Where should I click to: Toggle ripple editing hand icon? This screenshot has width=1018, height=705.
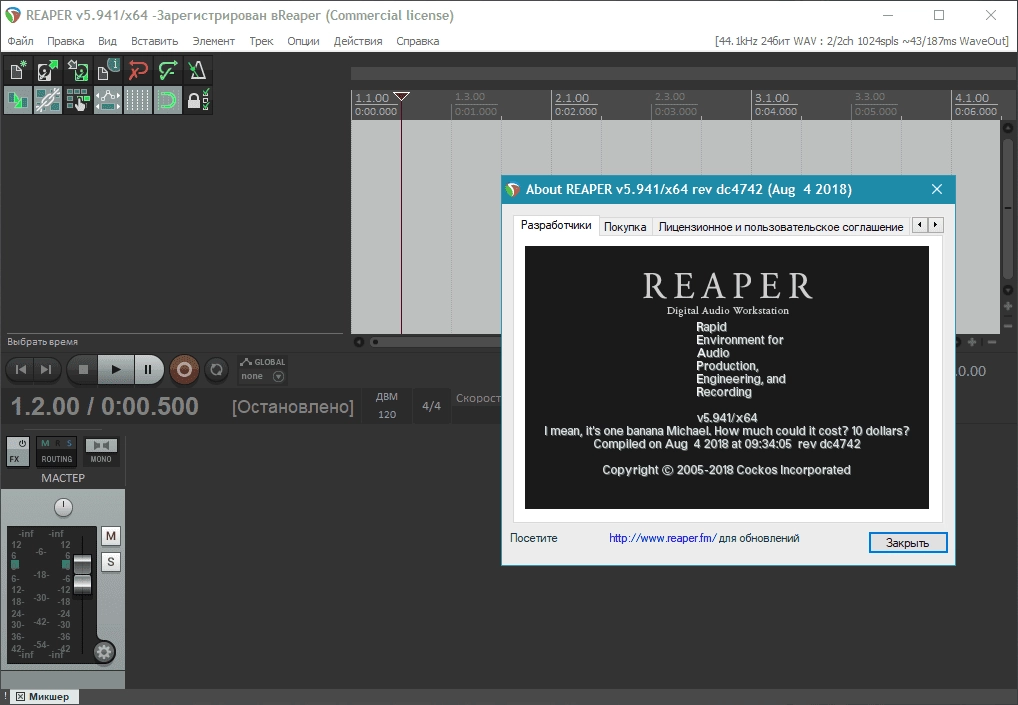tap(78, 100)
